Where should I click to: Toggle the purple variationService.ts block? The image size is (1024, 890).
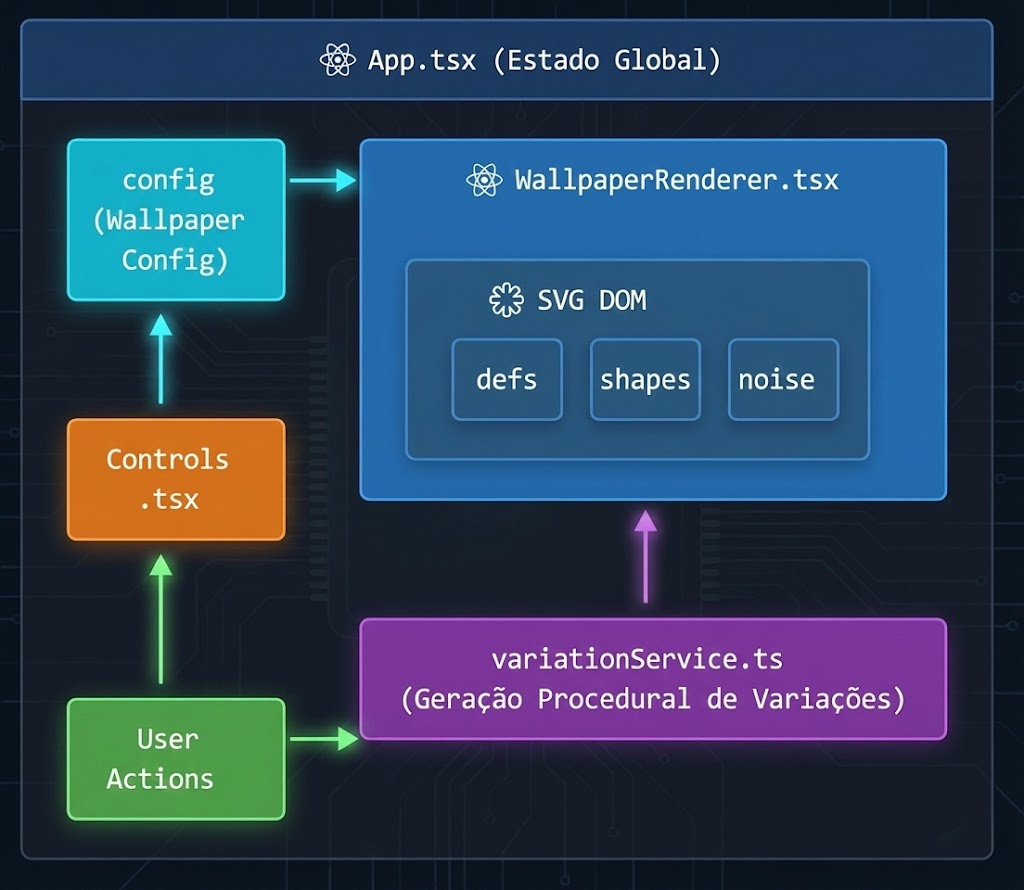654,679
